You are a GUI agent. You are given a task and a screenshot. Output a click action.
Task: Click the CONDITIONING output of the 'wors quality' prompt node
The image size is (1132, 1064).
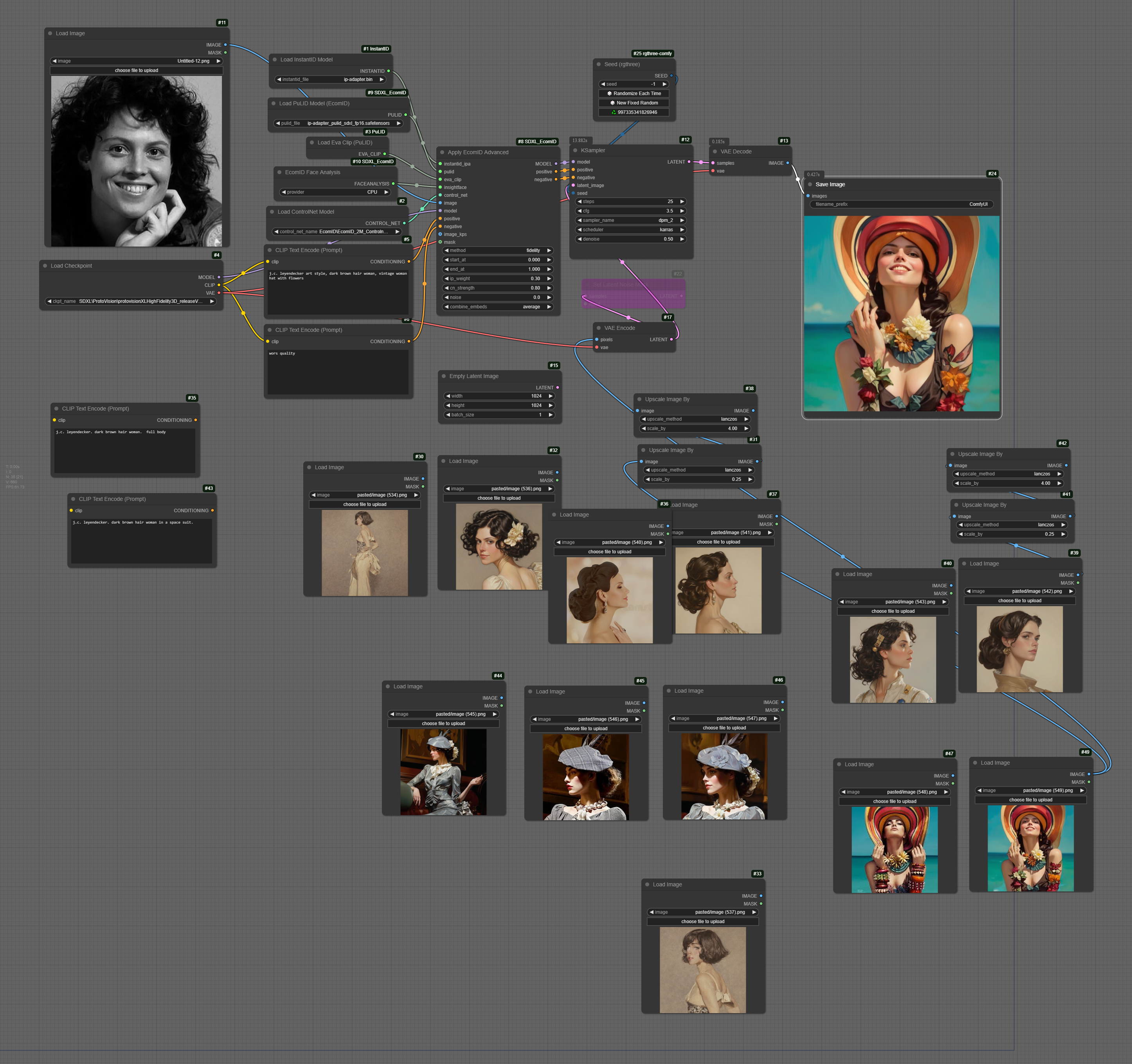(x=408, y=342)
